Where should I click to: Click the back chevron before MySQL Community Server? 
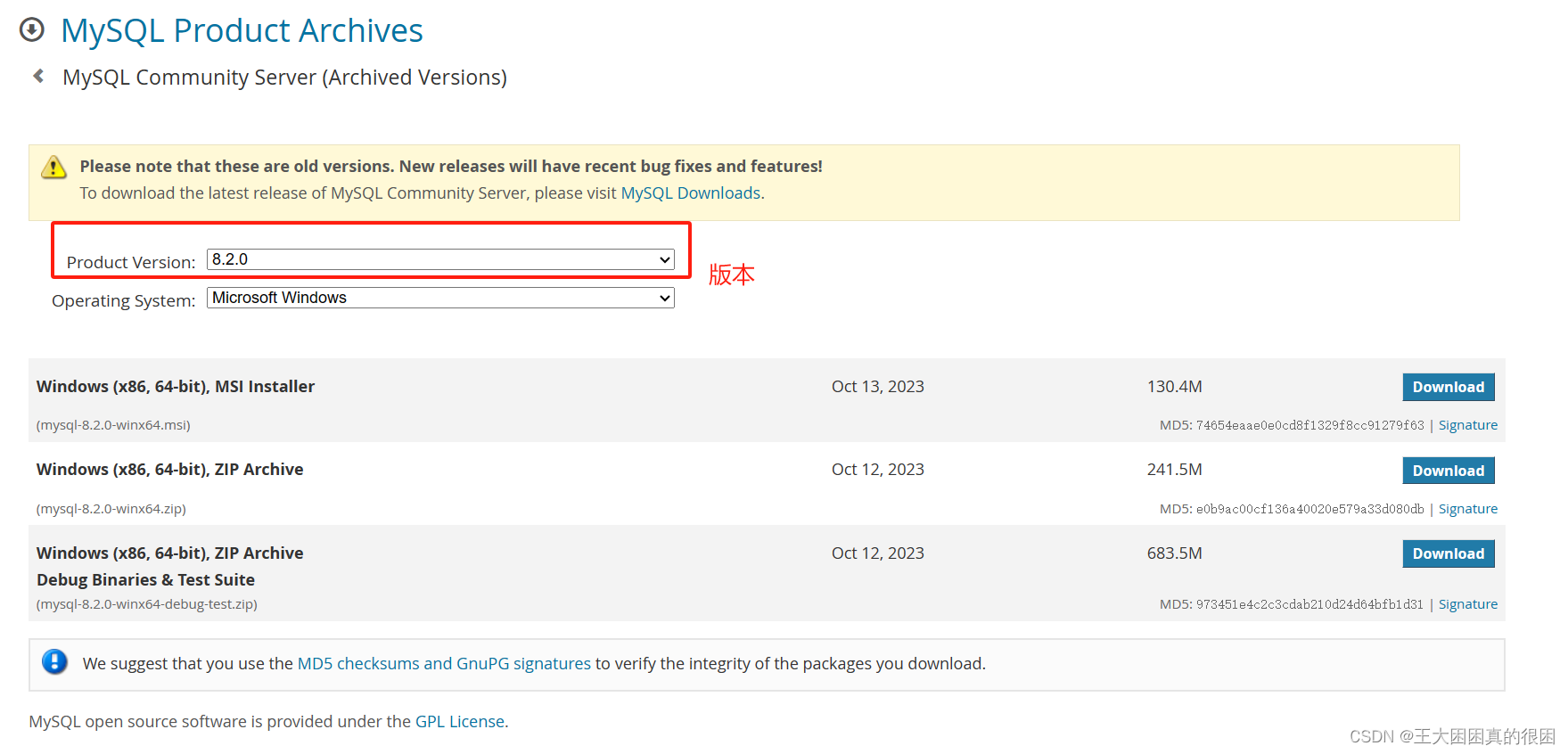click(38, 76)
